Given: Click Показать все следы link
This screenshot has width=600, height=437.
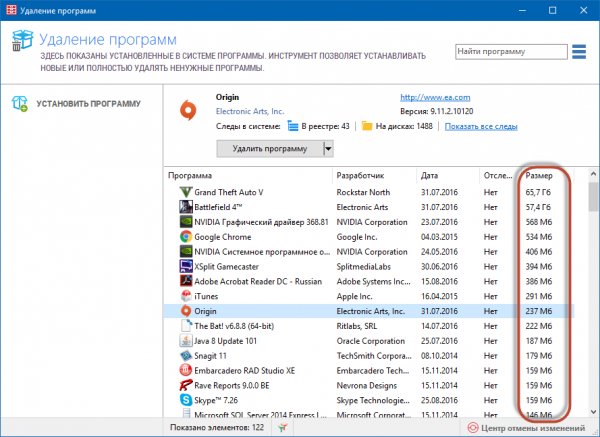Looking at the screenshot, I should click(481, 126).
